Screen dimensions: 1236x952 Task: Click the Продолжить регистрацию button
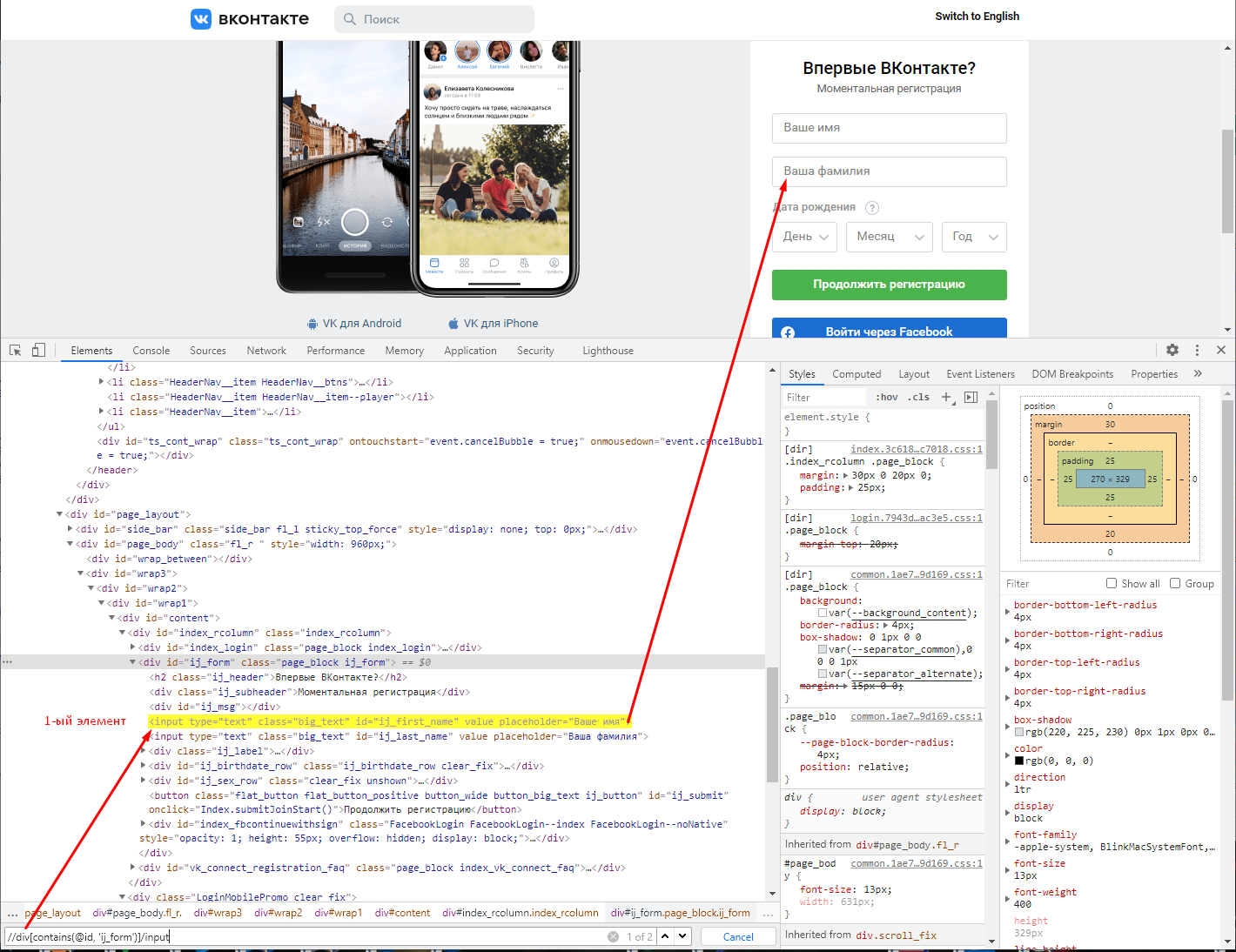pos(890,285)
